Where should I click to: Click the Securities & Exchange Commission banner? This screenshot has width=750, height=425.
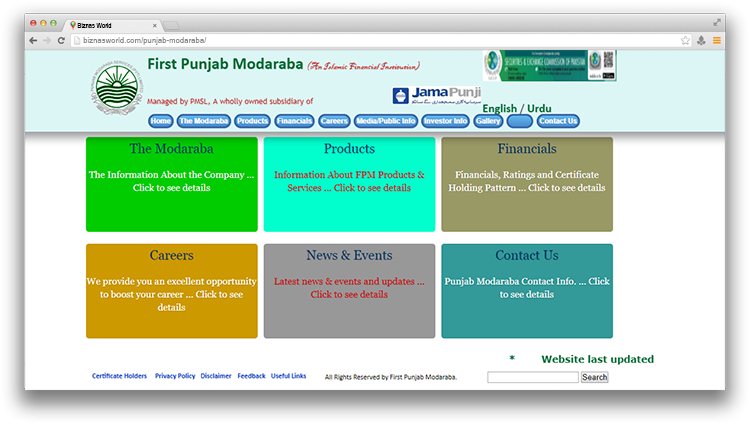tap(549, 66)
